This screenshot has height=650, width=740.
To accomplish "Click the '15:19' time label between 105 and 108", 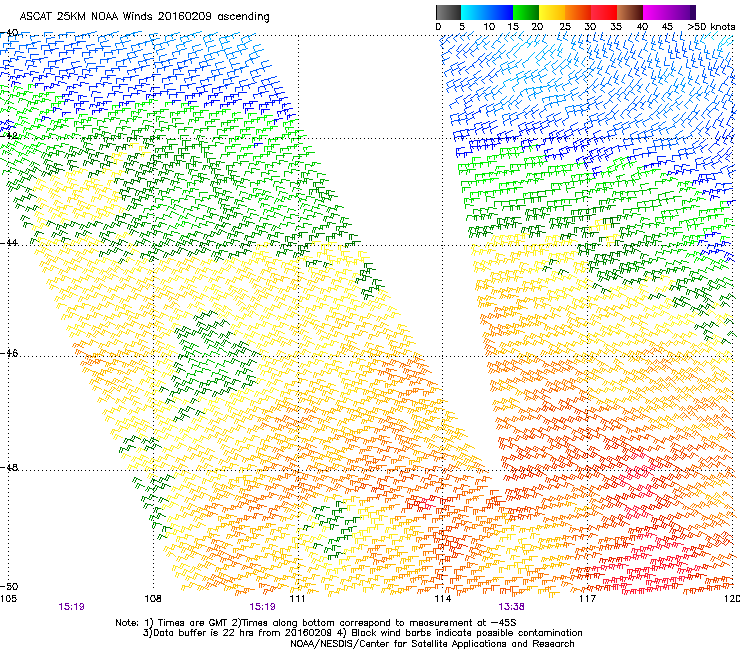I will [x=71, y=607].
